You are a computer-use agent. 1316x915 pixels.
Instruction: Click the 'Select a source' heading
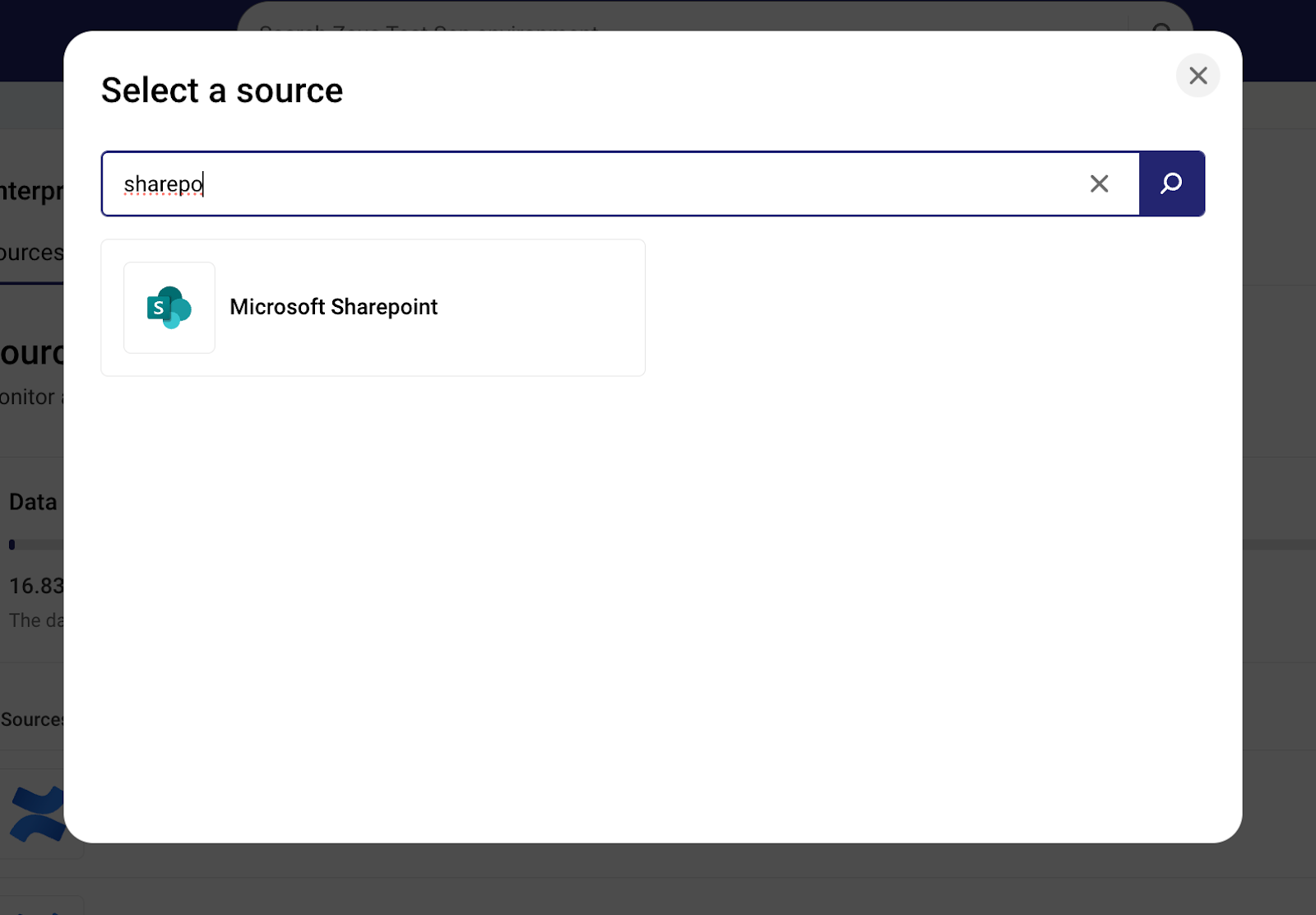point(222,91)
